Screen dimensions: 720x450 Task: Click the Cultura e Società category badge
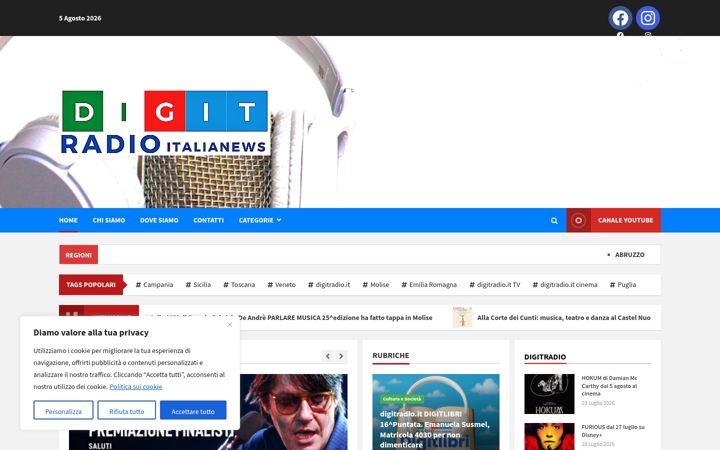click(x=402, y=399)
